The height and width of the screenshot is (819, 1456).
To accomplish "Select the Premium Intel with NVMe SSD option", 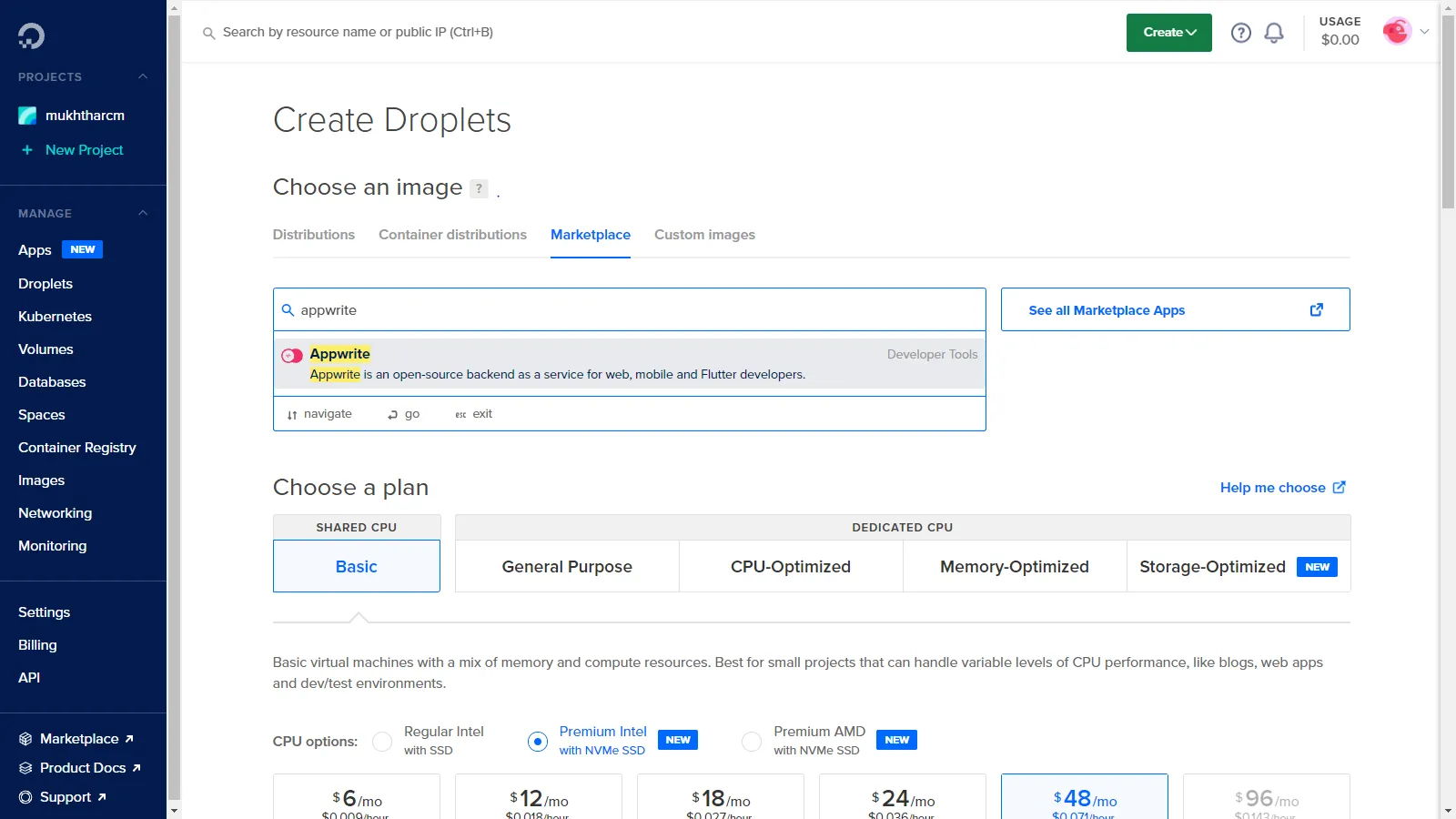I will tap(537, 741).
